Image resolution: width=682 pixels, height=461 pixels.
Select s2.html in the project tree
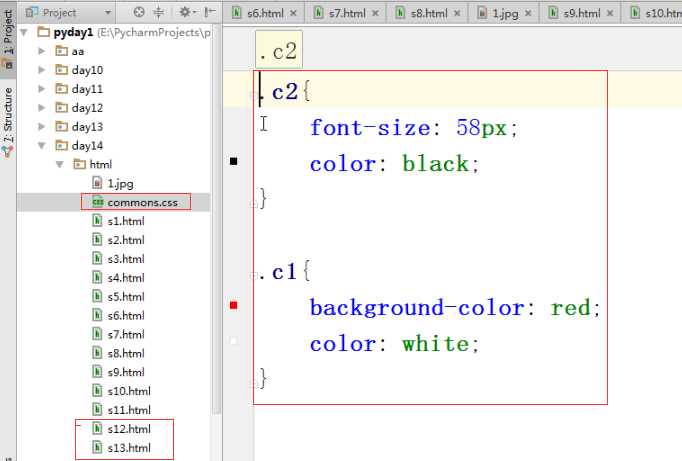[x=118, y=240]
